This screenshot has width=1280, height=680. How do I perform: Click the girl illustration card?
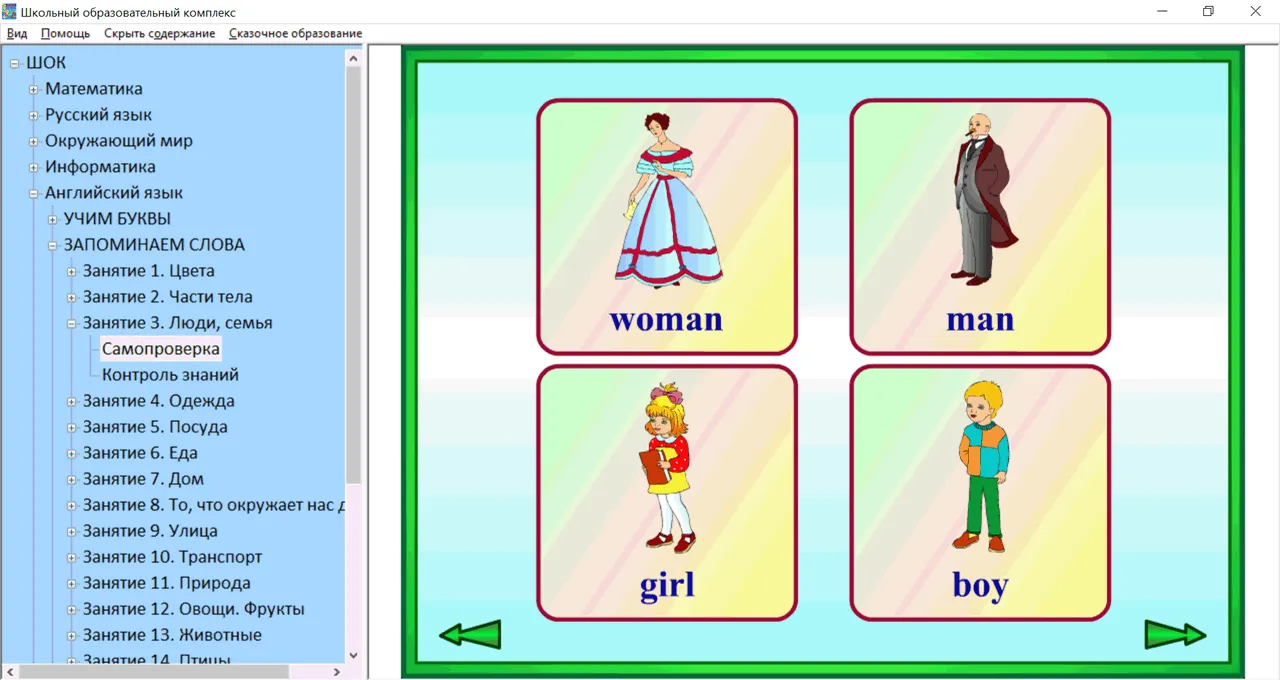click(x=667, y=493)
